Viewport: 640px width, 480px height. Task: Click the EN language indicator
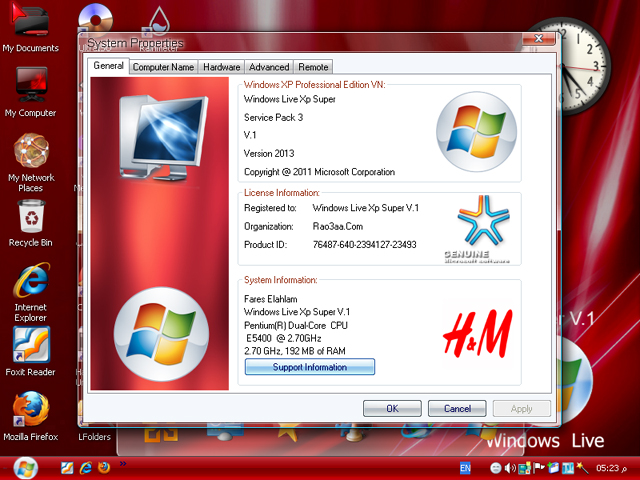[x=465, y=468]
